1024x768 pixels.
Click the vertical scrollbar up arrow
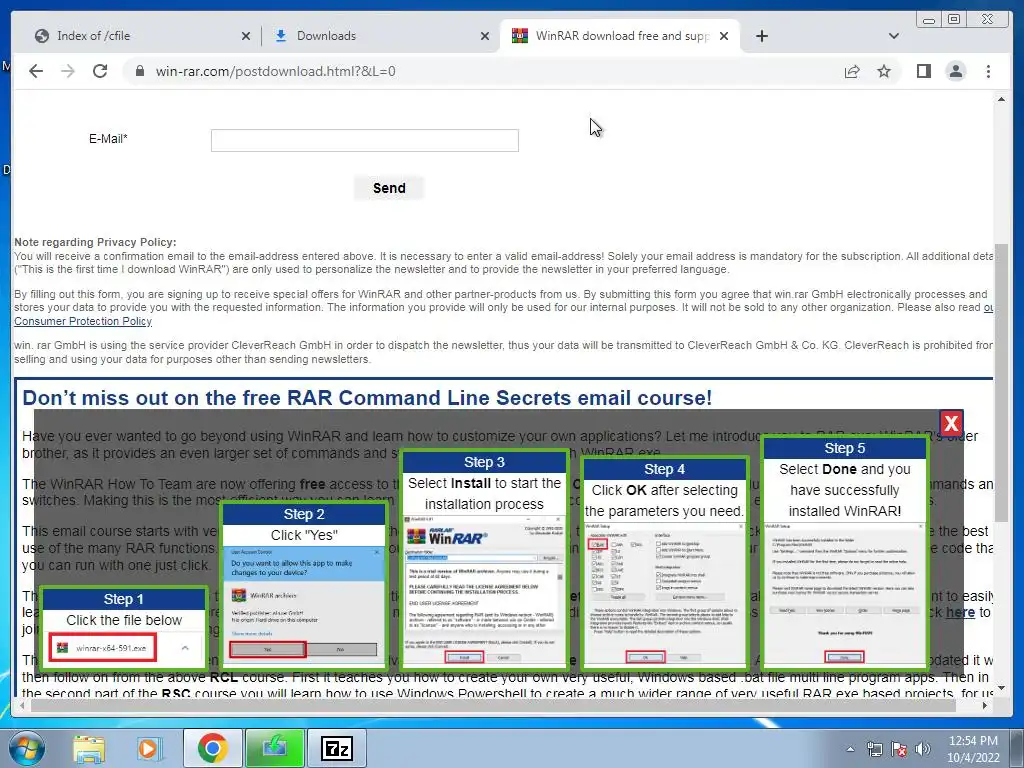(x=1001, y=99)
